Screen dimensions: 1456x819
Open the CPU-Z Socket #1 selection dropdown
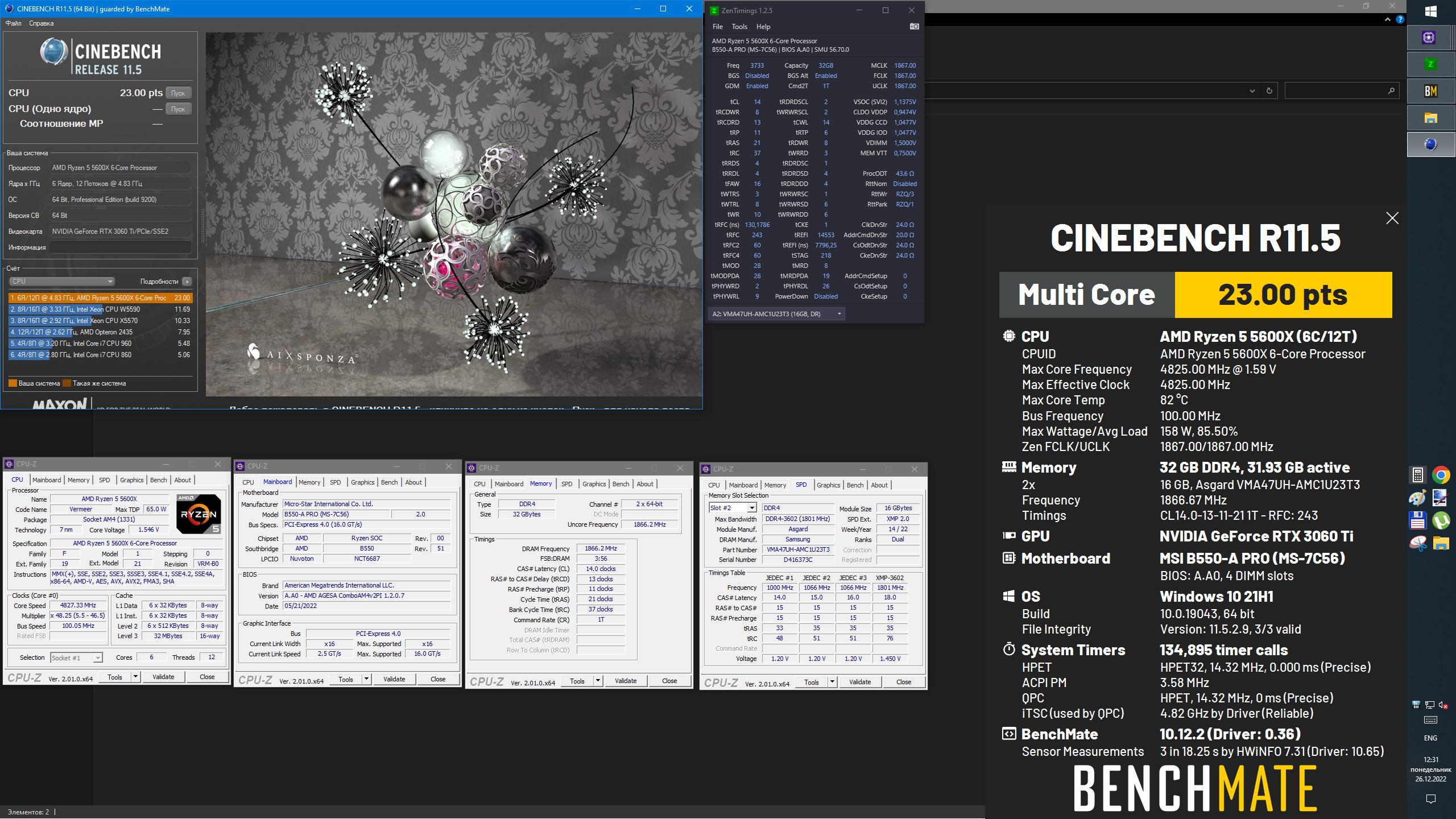76,658
